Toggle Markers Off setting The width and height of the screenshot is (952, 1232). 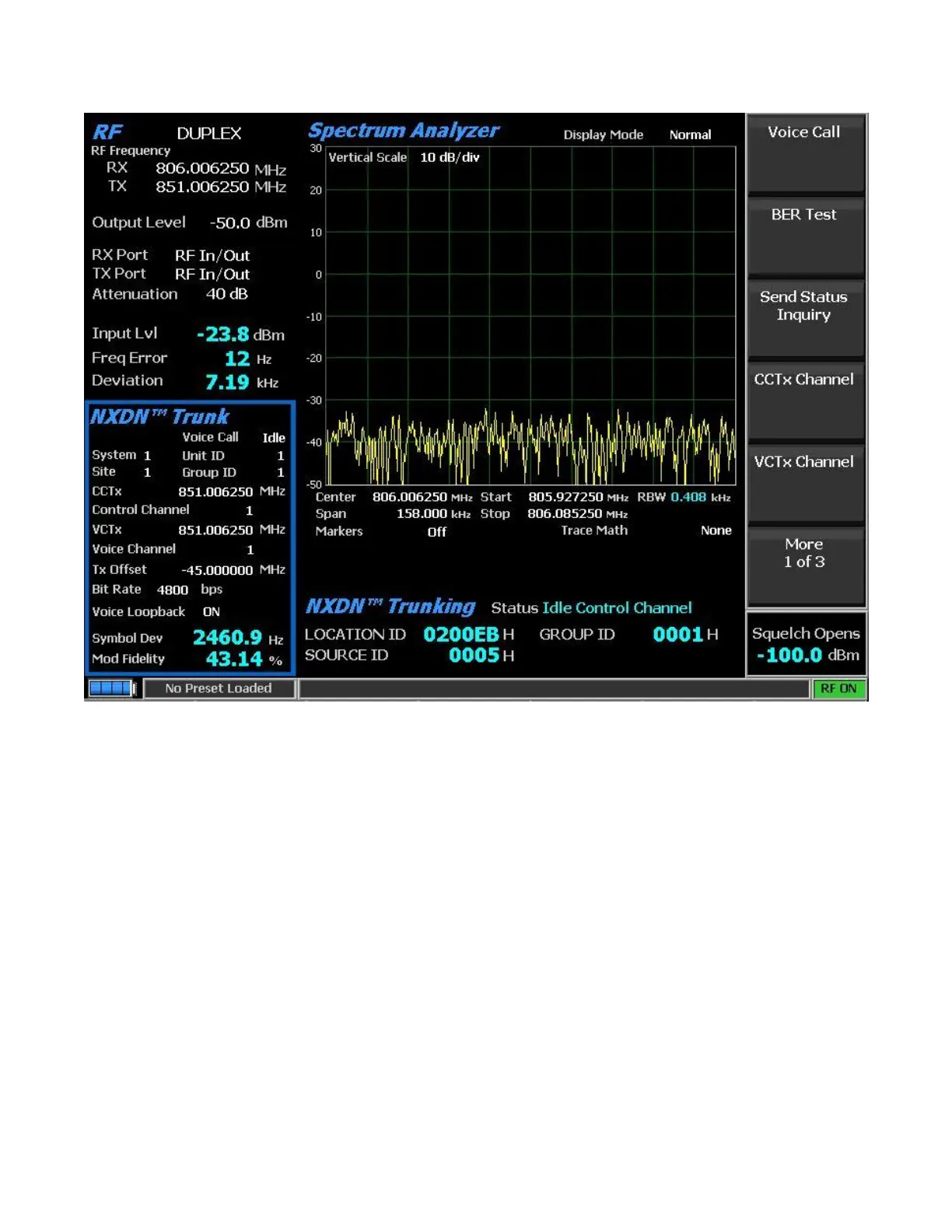point(437,532)
